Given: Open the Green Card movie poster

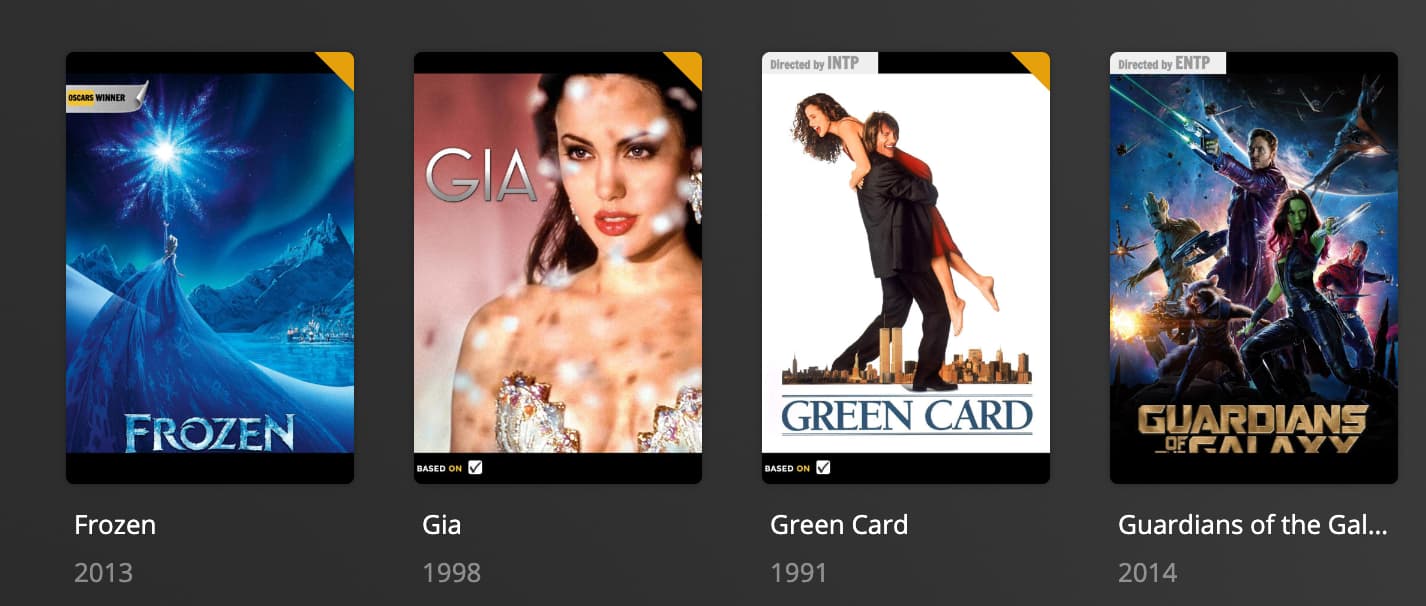Looking at the screenshot, I should tap(906, 268).
